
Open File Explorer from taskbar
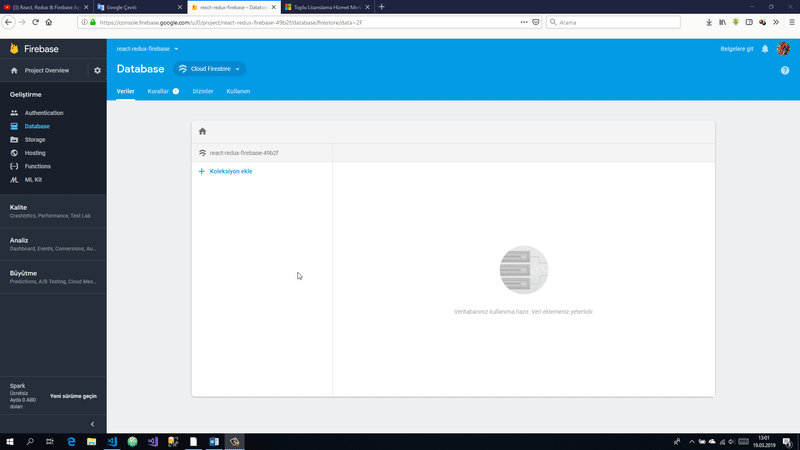tap(91, 441)
